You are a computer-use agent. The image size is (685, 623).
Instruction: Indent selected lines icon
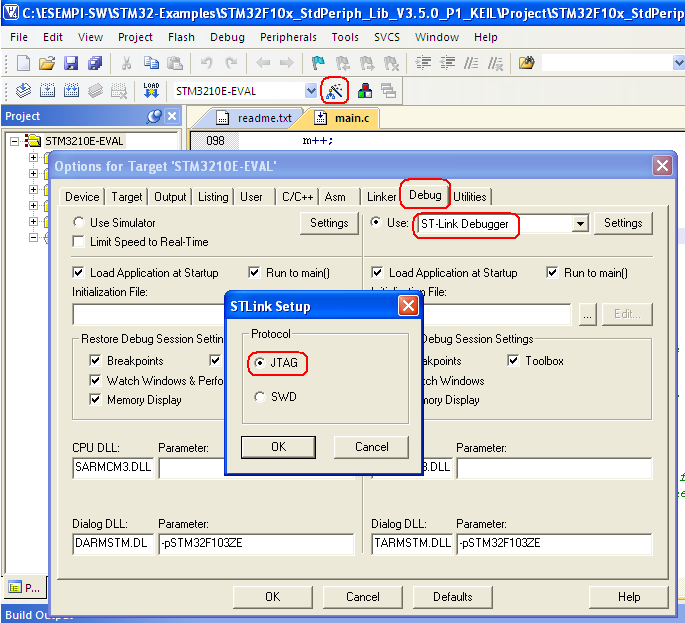coord(423,63)
